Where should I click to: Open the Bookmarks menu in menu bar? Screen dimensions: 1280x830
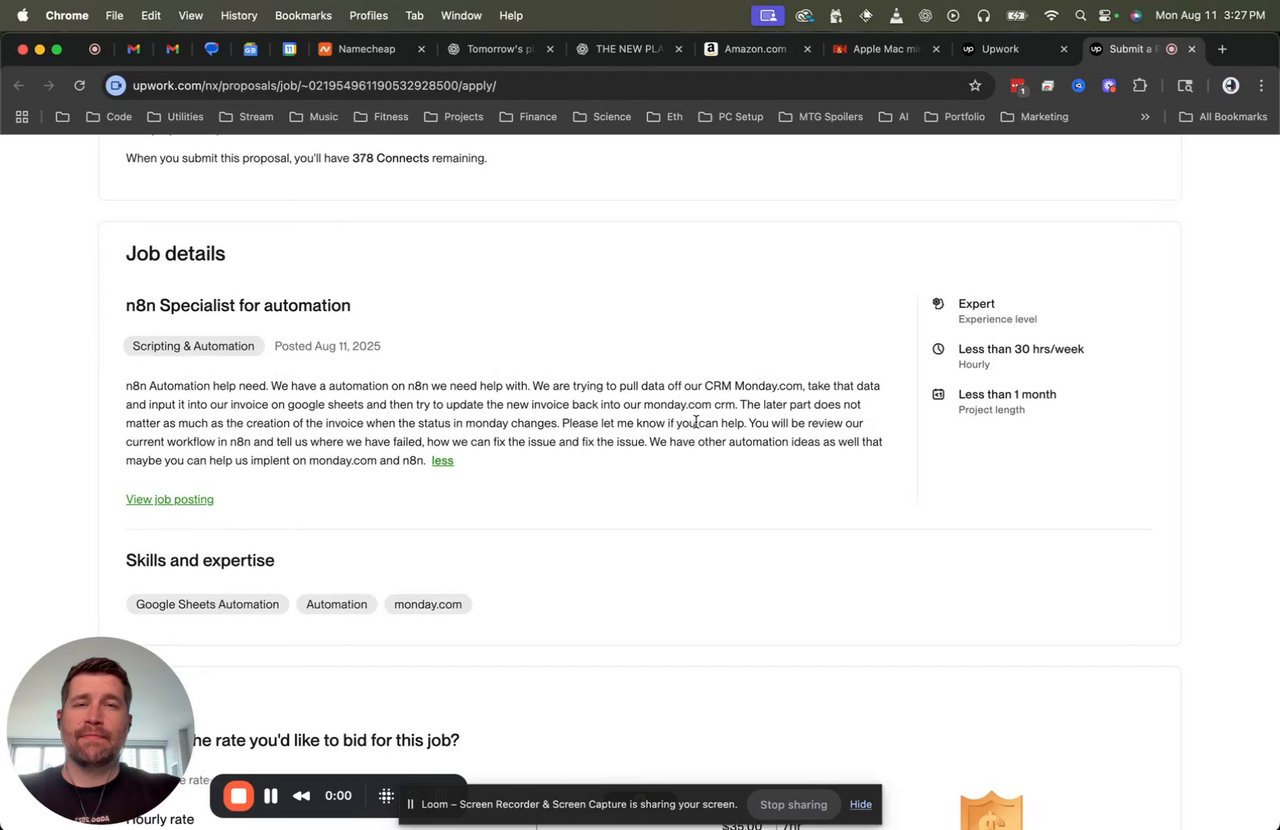(303, 15)
